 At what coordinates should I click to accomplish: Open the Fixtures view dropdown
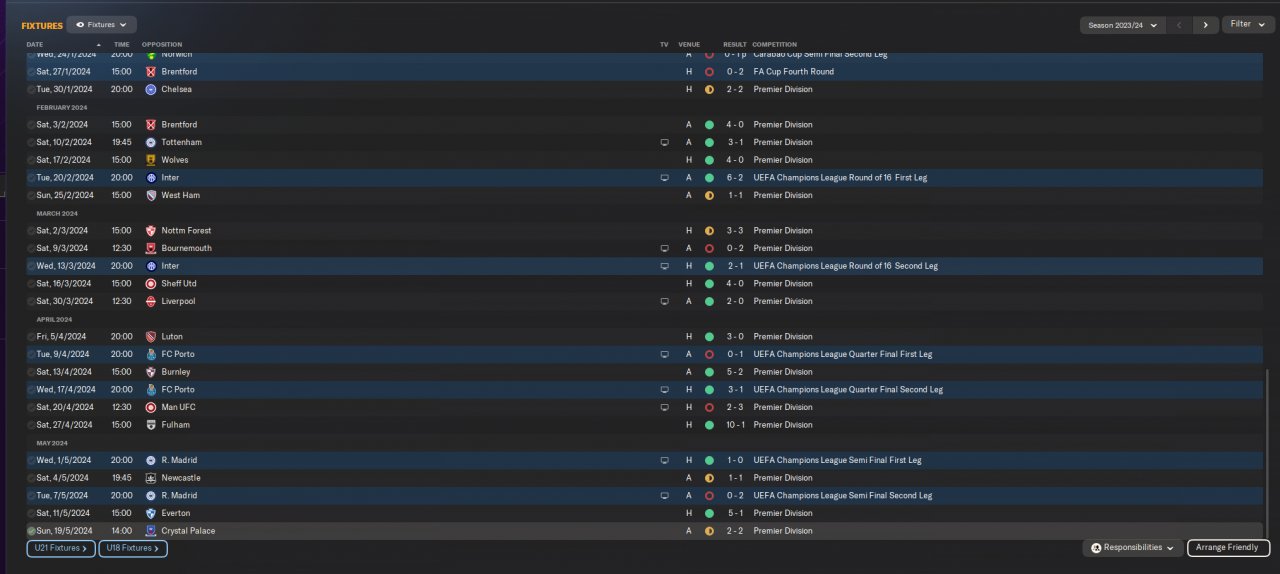[x=102, y=24]
